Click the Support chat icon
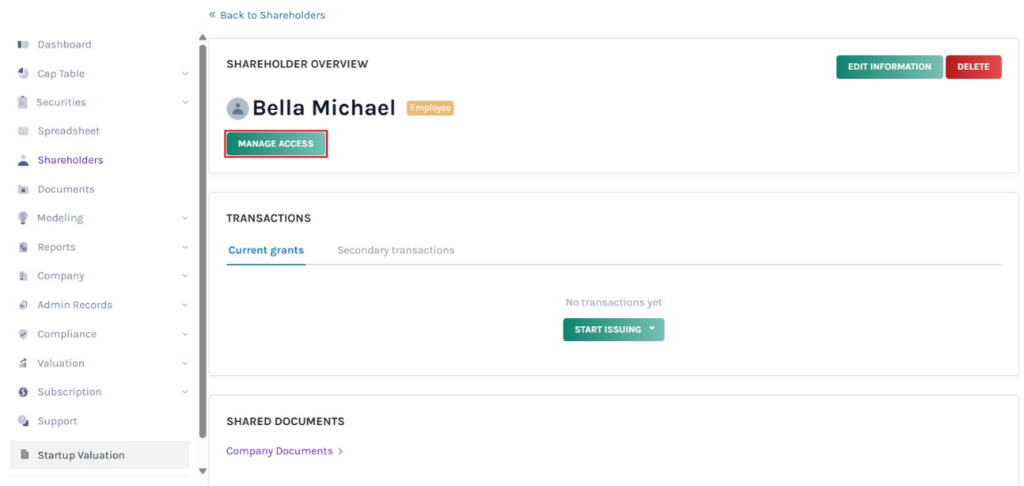1024x486 pixels. (x=23, y=422)
